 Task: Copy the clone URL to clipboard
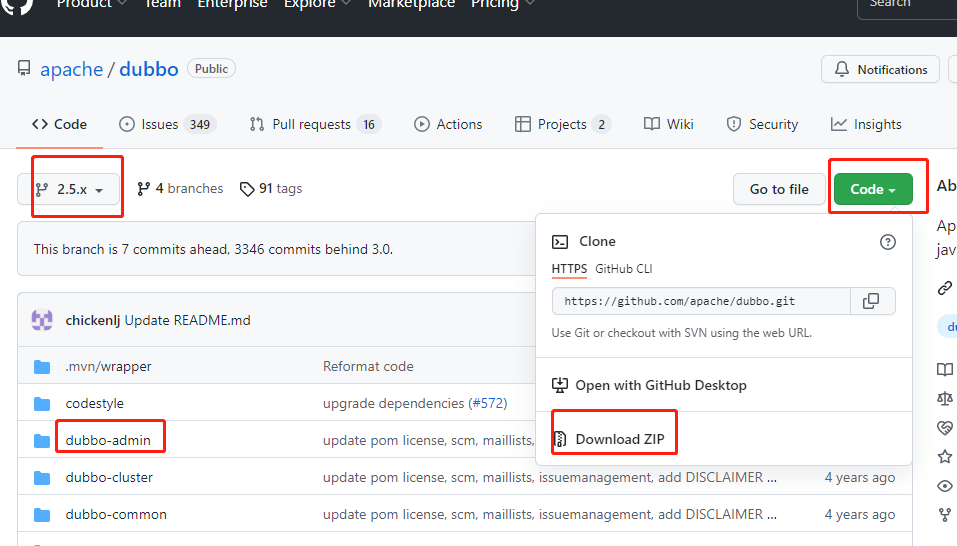pos(872,301)
